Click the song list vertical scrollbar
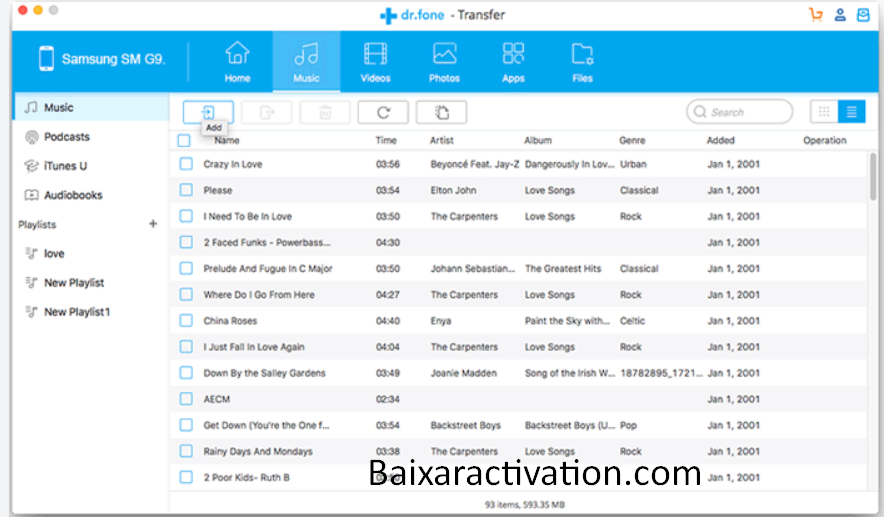 coord(873,176)
